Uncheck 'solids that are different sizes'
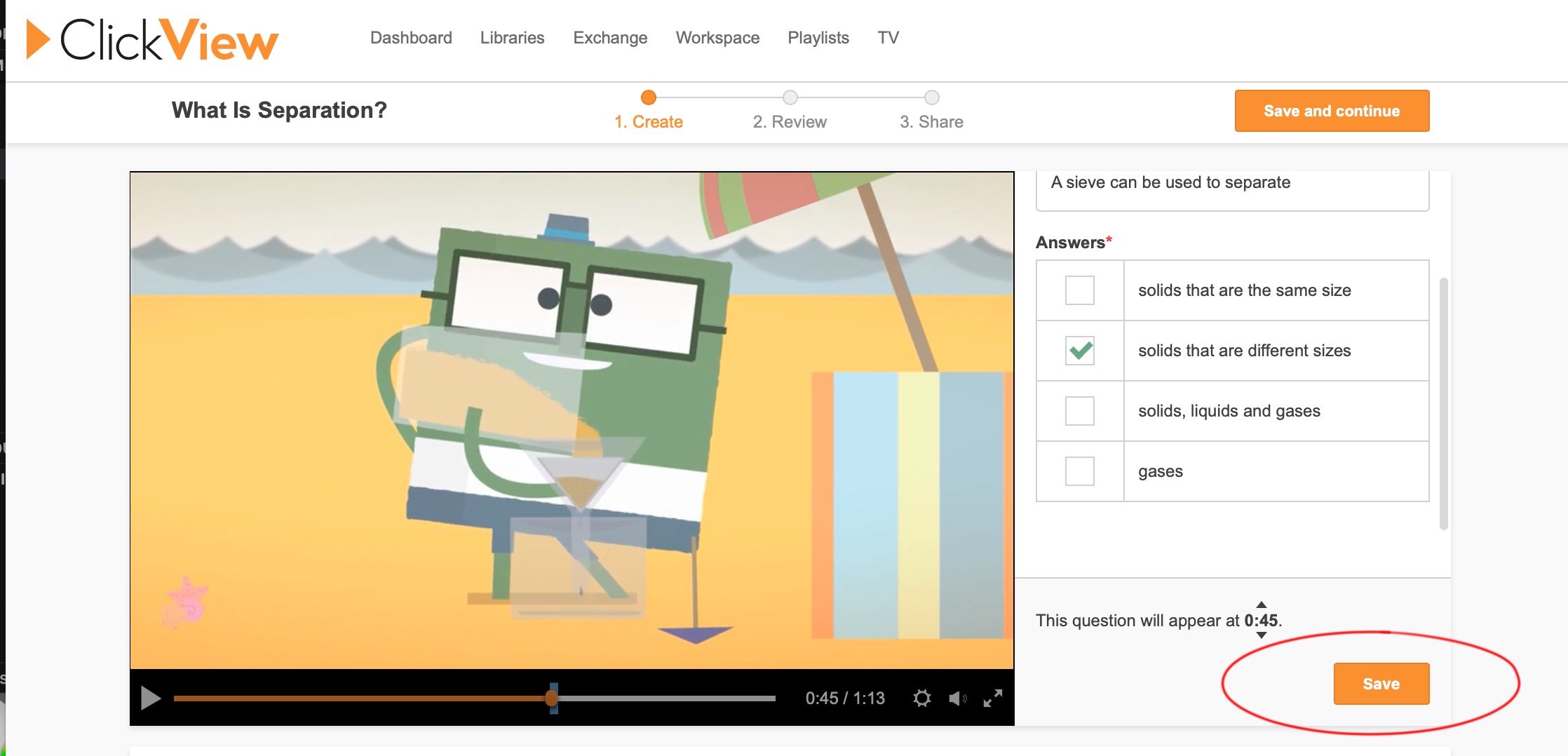Image resolution: width=1568 pixels, height=756 pixels. [1079, 351]
